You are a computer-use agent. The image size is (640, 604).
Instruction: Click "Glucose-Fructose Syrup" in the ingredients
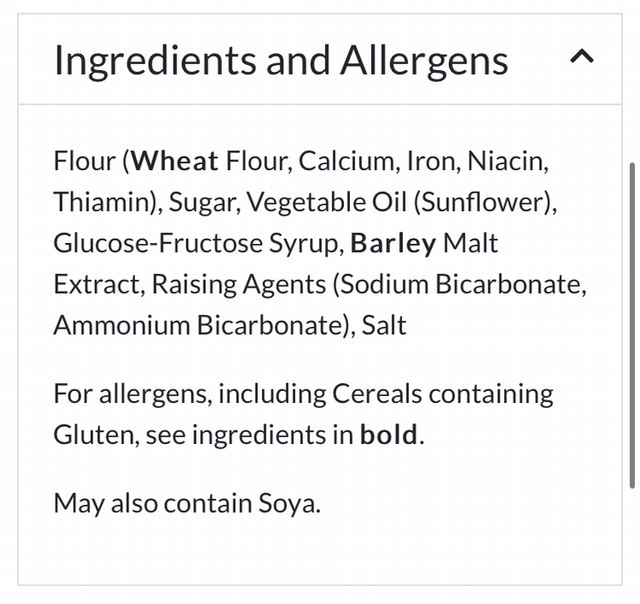click(197, 243)
